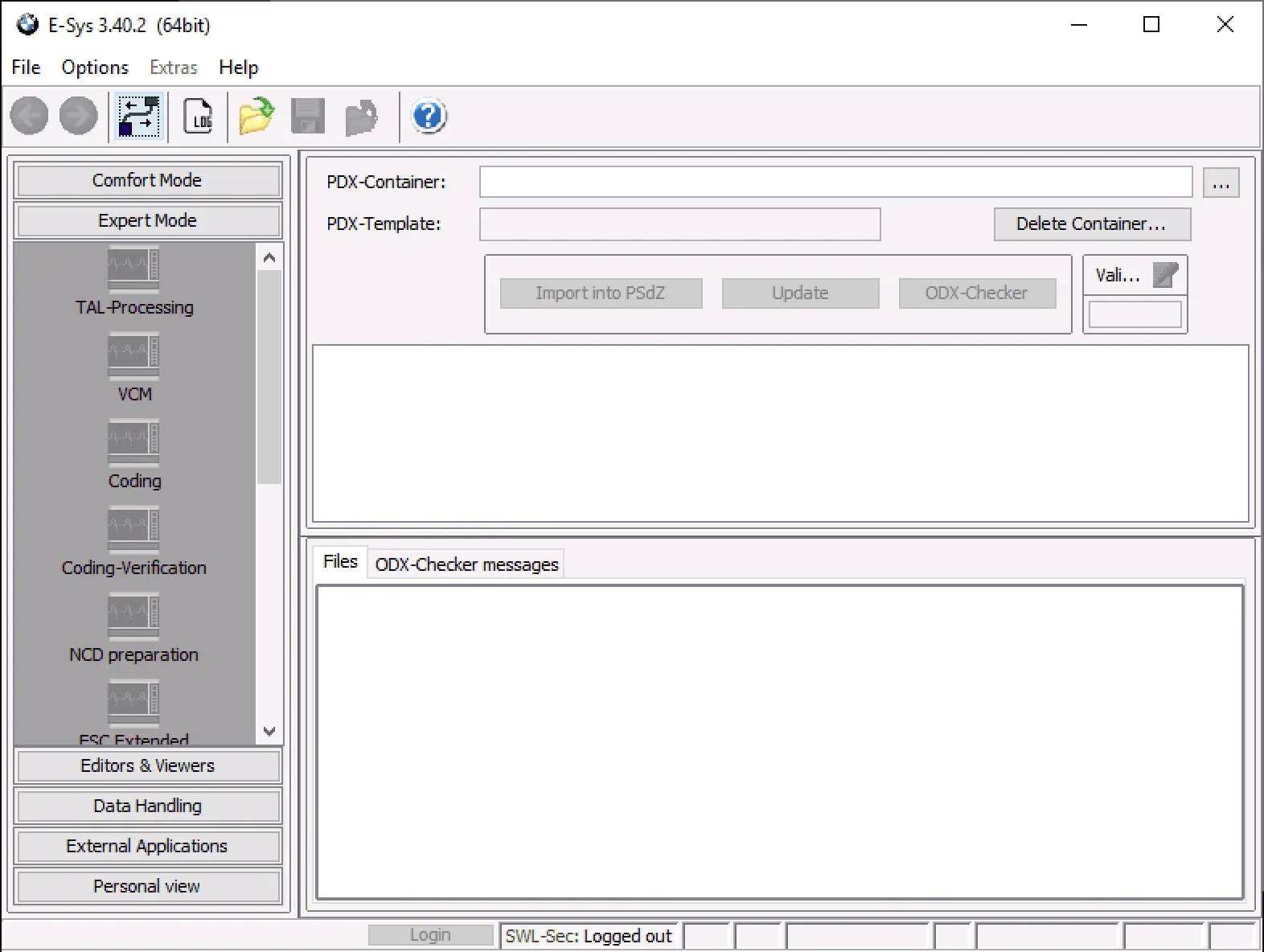Select the Coding-Verification module icon

tap(133, 530)
